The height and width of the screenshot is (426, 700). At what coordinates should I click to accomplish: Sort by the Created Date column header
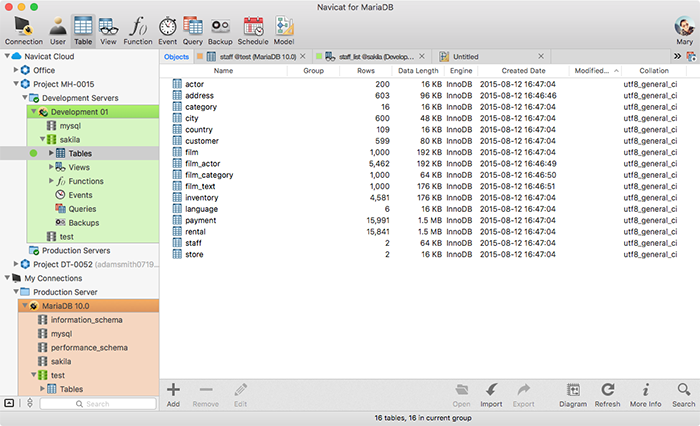[x=523, y=71]
